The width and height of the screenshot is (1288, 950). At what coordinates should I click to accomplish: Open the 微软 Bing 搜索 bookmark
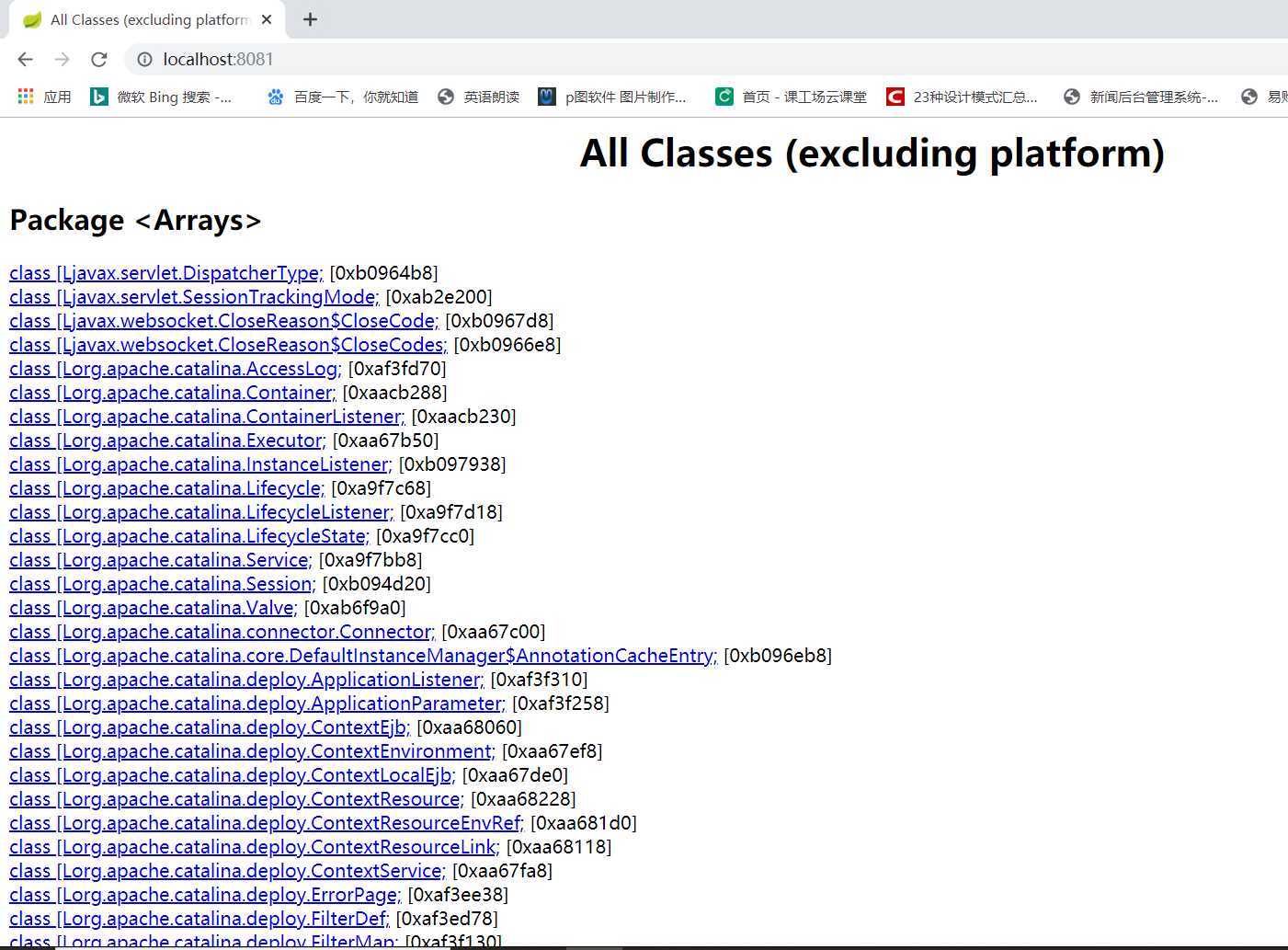[x=161, y=97]
